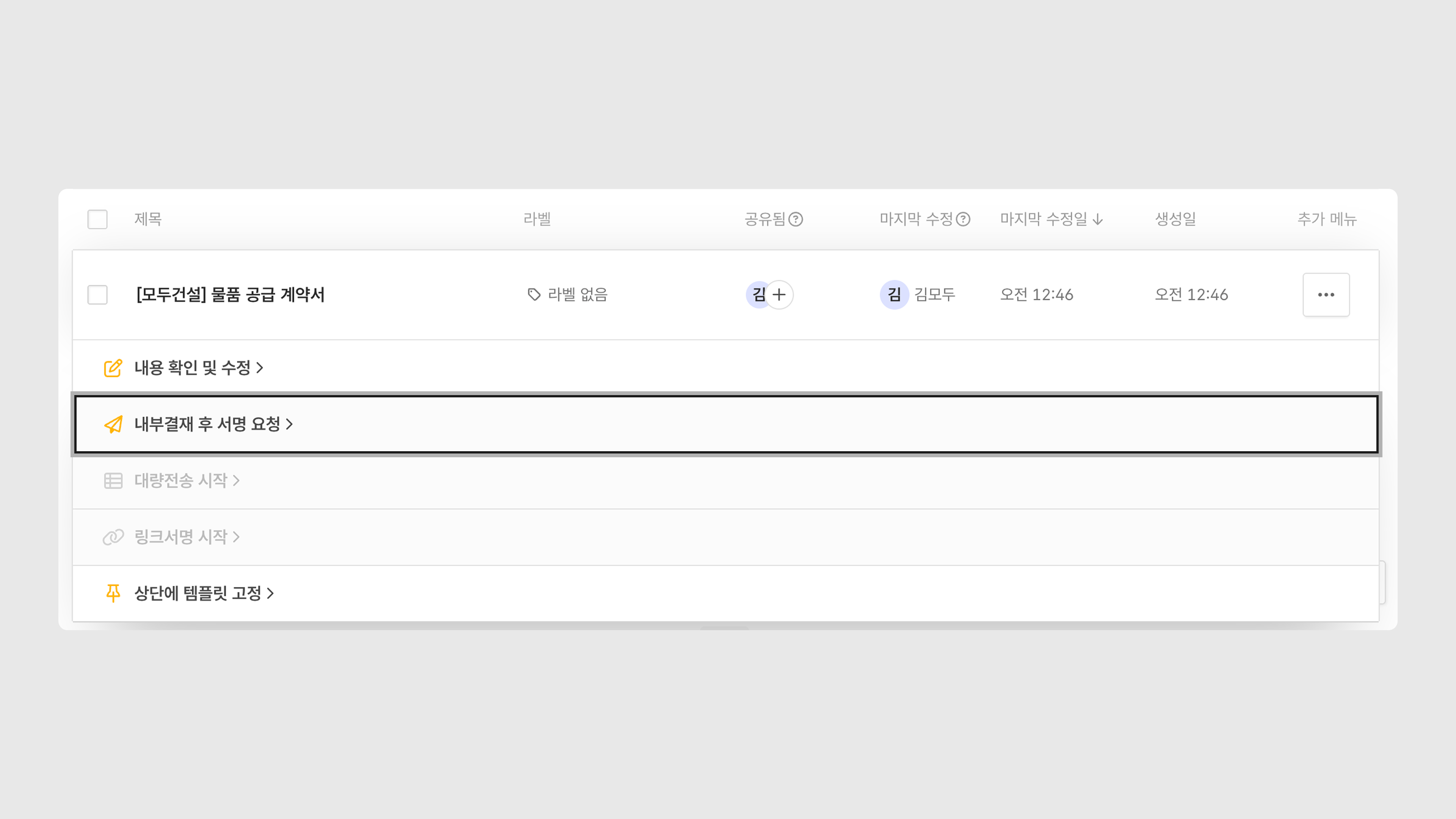Click the link signature chain icon
This screenshot has height=819, width=1456.
113,537
